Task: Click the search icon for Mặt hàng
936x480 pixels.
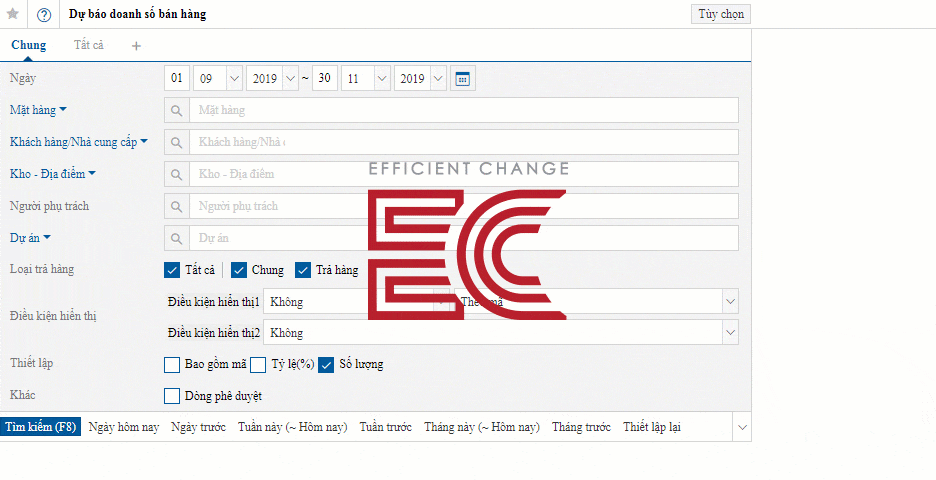Action: [x=177, y=110]
